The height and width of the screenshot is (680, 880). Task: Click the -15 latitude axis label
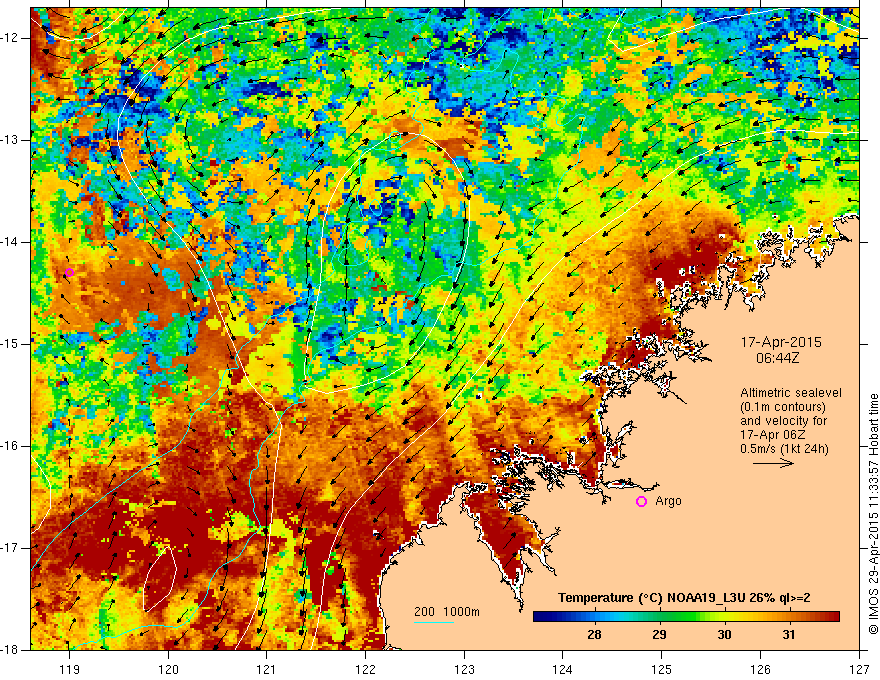(11, 344)
